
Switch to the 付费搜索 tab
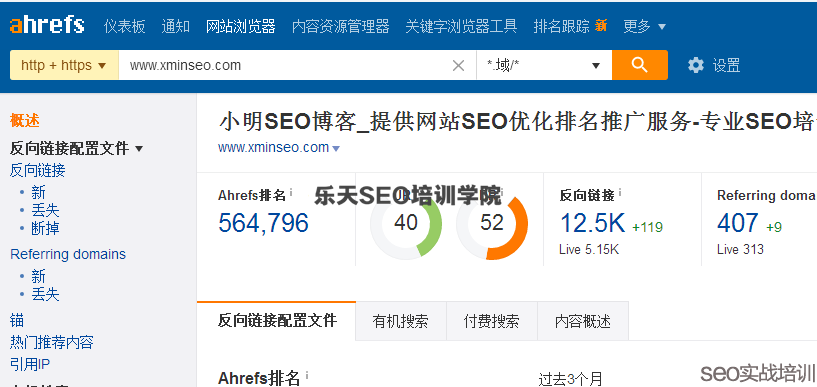tap(491, 321)
